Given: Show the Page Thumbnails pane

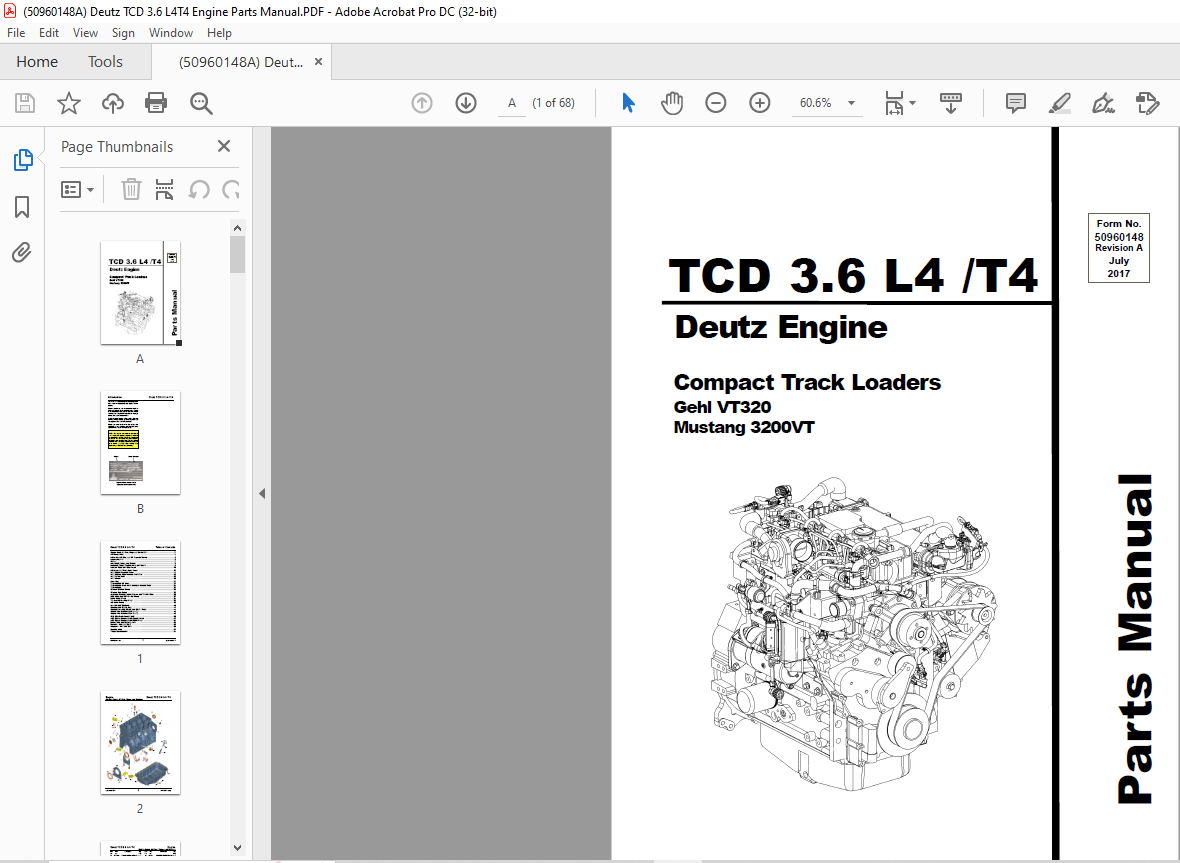Looking at the screenshot, I should 23,160.
